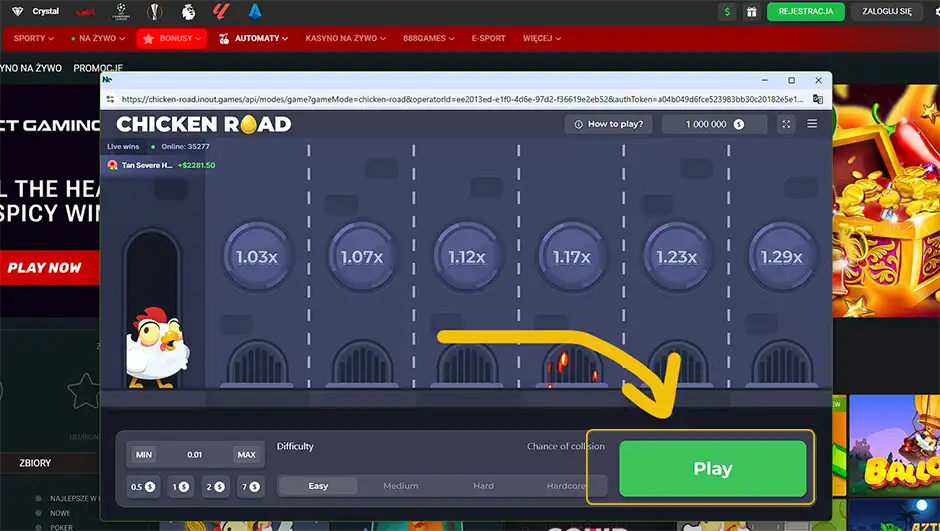Click the cherry icon next to AUTOMATY
The height and width of the screenshot is (531, 940).
point(224,39)
